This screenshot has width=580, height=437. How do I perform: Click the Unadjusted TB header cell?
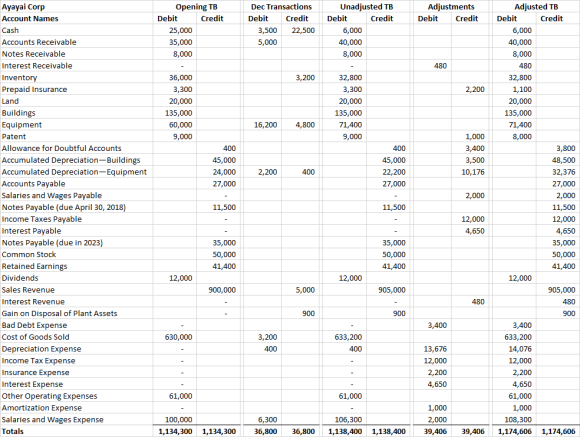click(367, 7)
